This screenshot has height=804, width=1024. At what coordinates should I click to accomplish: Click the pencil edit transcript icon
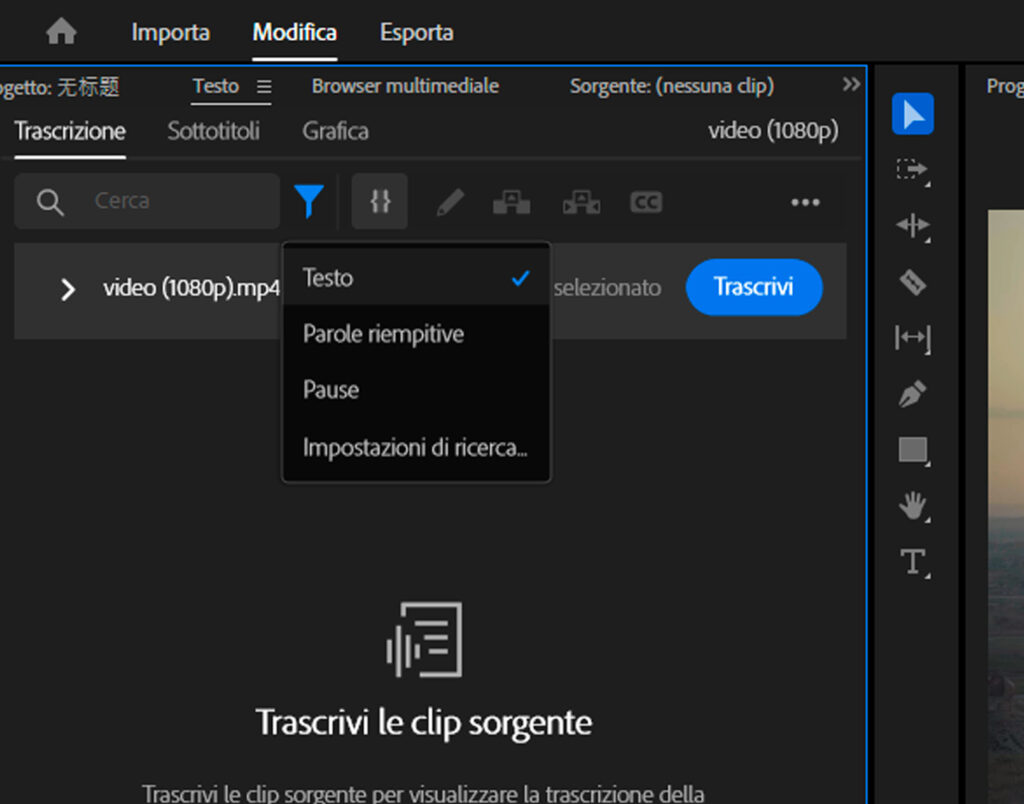(450, 202)
